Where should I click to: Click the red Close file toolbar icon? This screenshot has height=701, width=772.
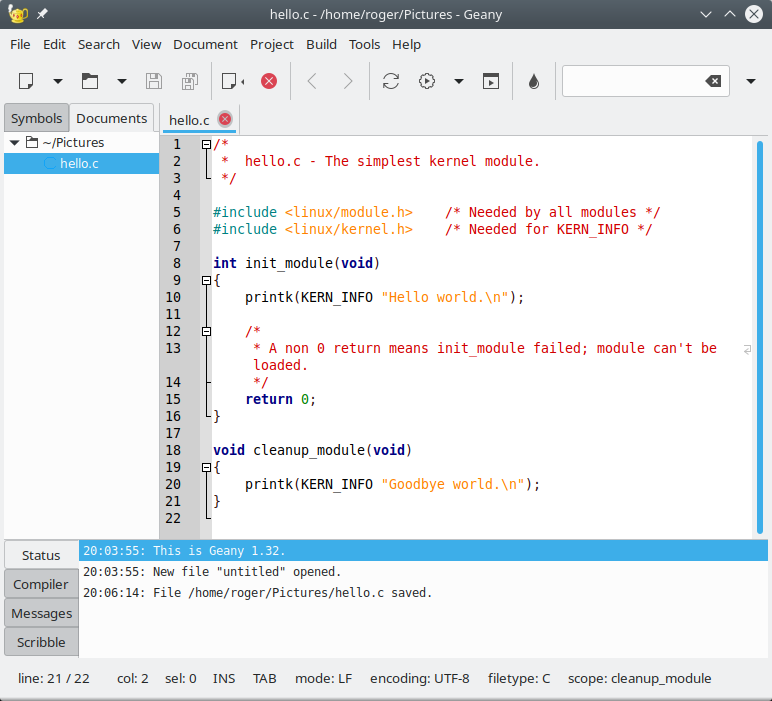pos(269,81)
